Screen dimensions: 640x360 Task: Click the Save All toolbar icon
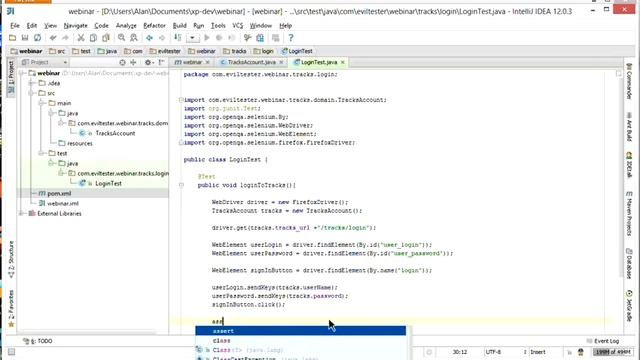25,38
